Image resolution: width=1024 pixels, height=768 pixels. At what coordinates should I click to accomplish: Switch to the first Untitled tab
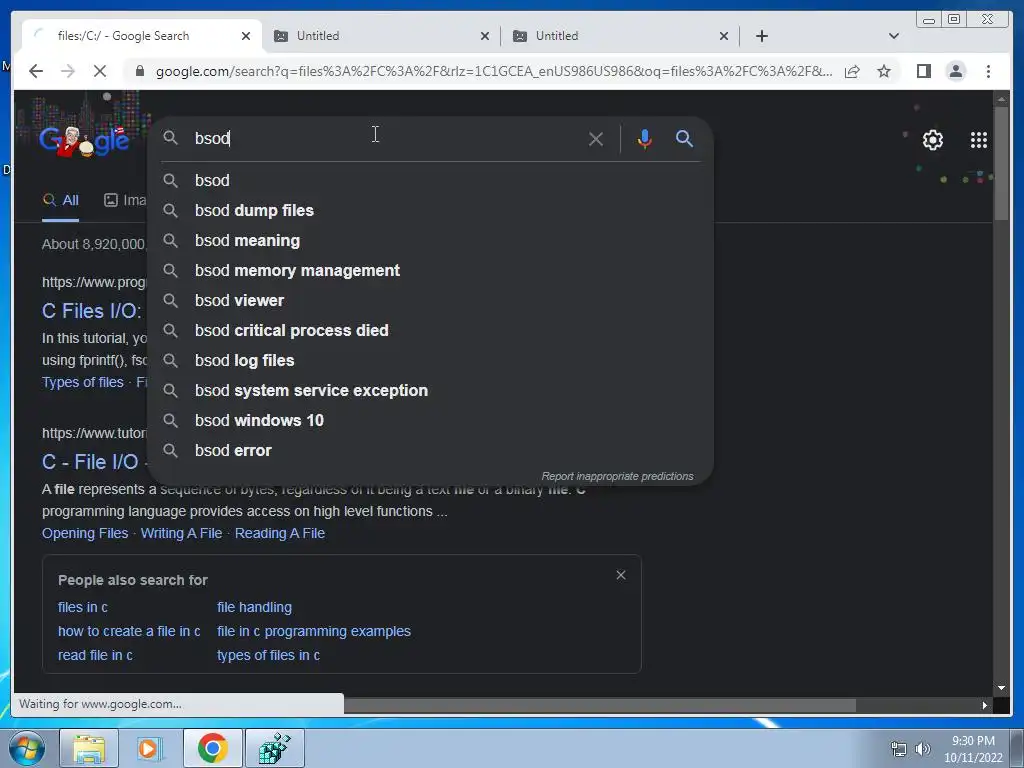(x=380, y=36)
